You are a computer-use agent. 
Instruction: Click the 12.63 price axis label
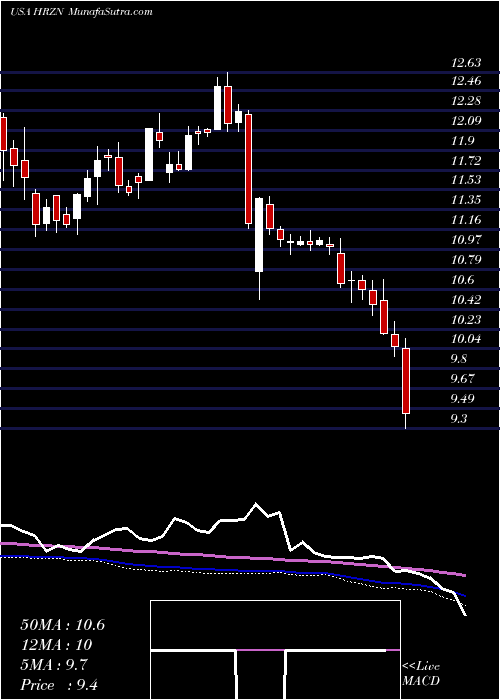click(466, 62)
